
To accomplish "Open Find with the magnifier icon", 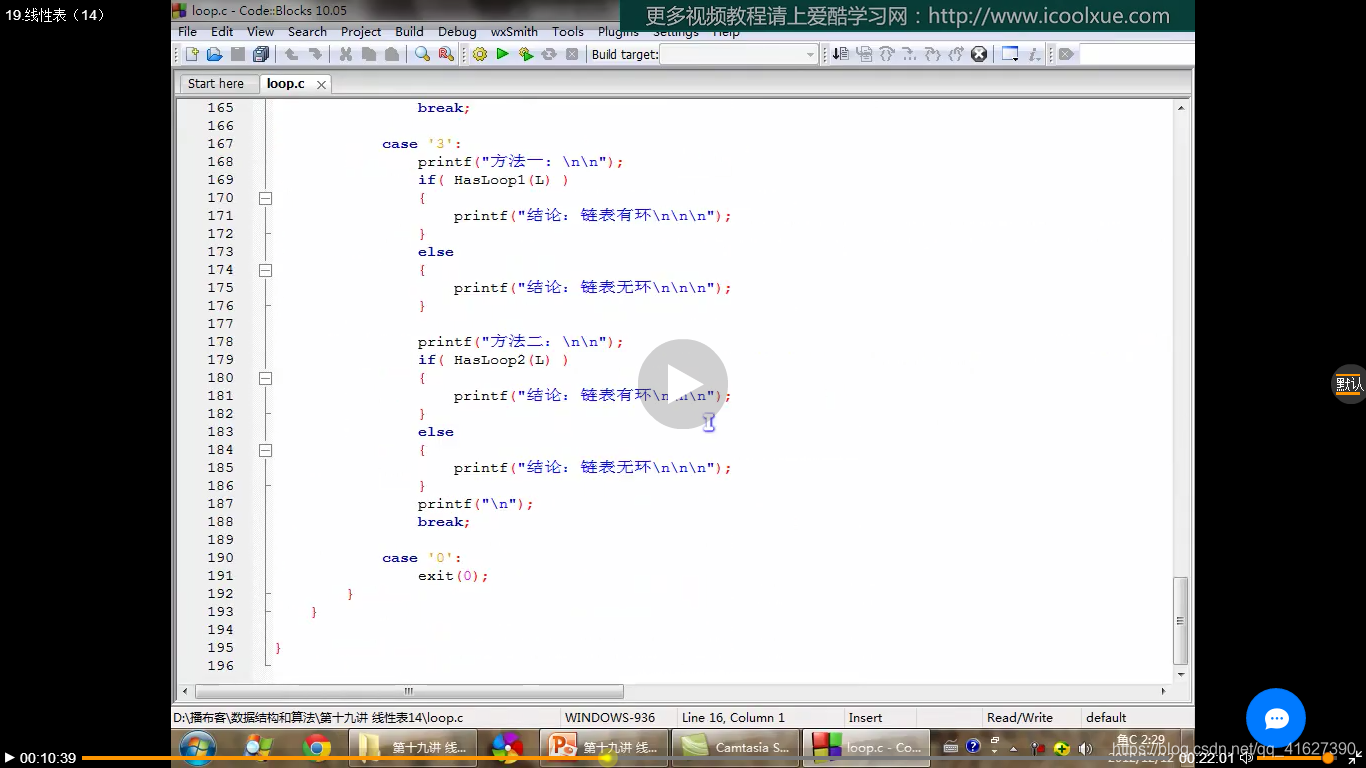I will click(422, 54).
